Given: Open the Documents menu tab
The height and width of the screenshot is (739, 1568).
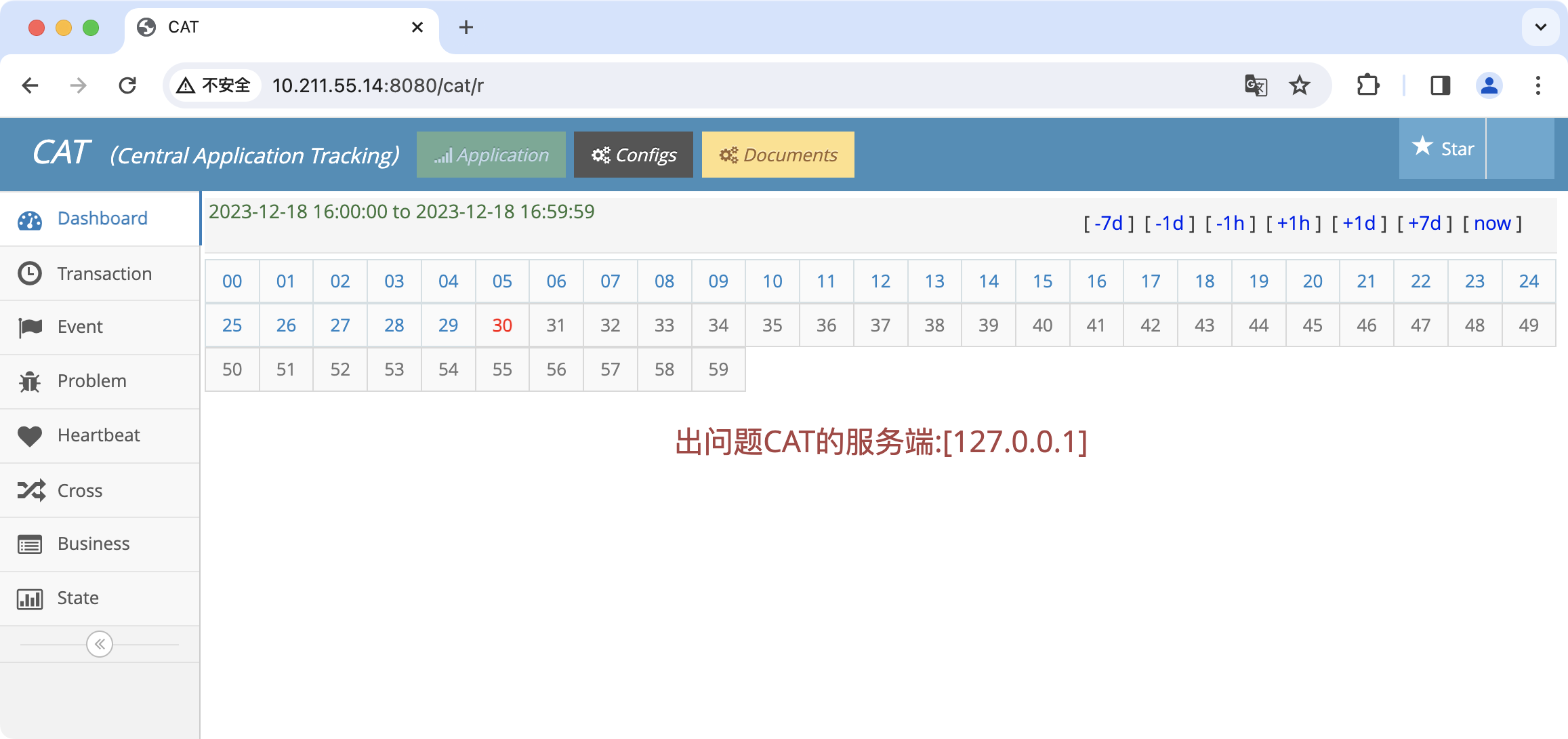Looking at the screenshot, I should click(x=778, y=155).
